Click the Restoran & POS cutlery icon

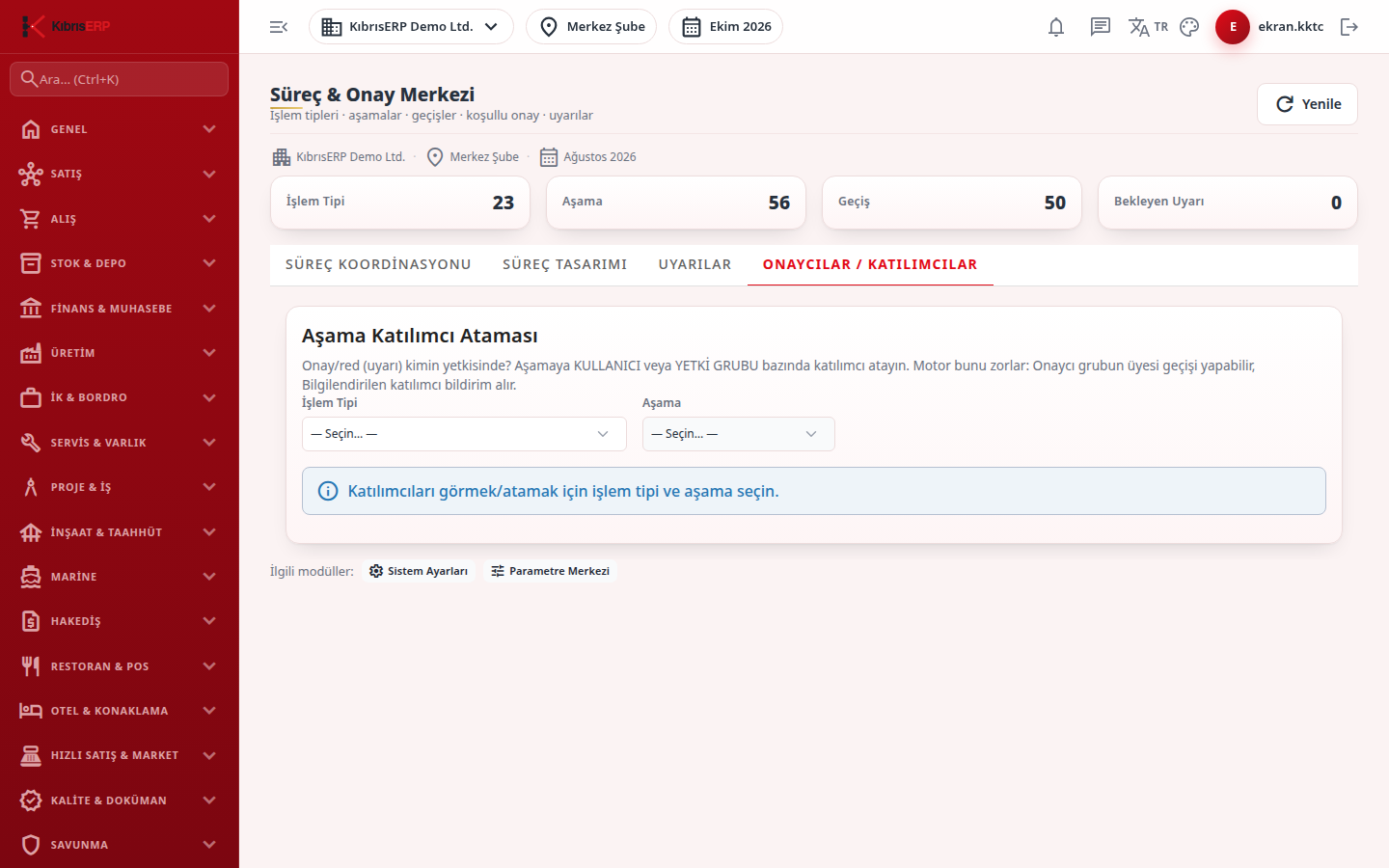[31, 666]
